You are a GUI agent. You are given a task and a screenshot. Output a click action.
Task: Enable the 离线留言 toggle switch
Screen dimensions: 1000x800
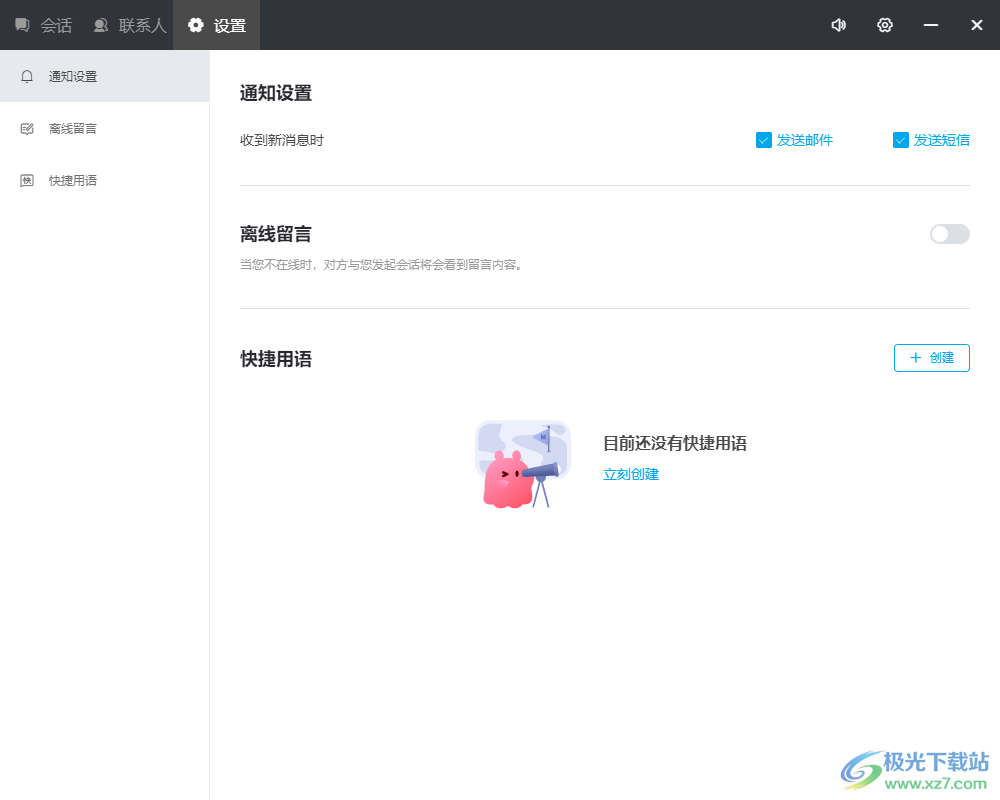pyautogui.click(x=949, y=234)
